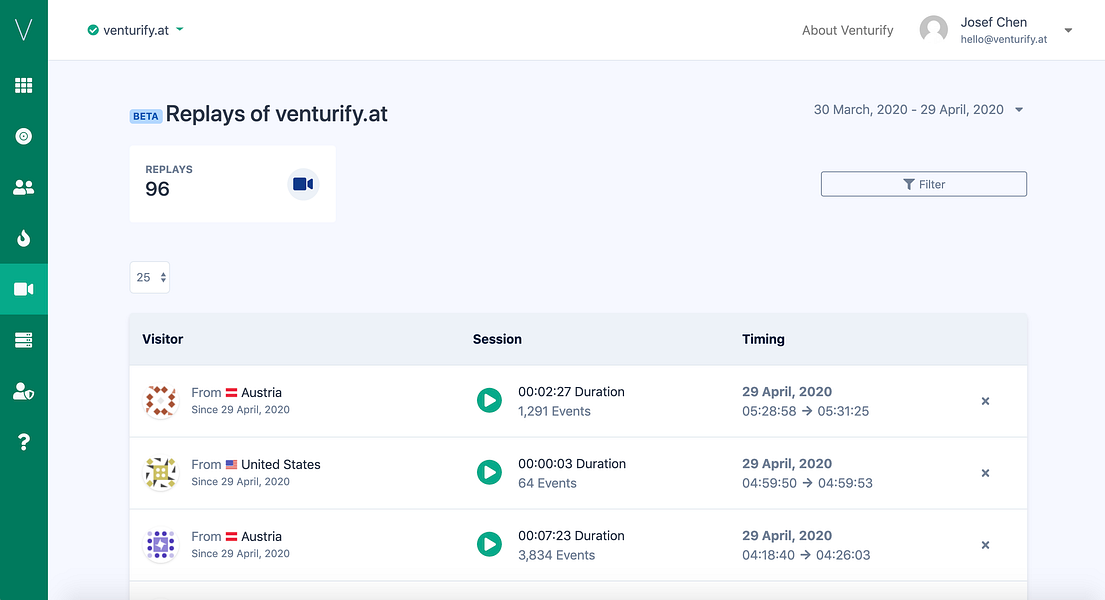Open the visitors people icon in sidebar
The height and width of the screenshot is (600, 1105).
click(x=23, y=188)
